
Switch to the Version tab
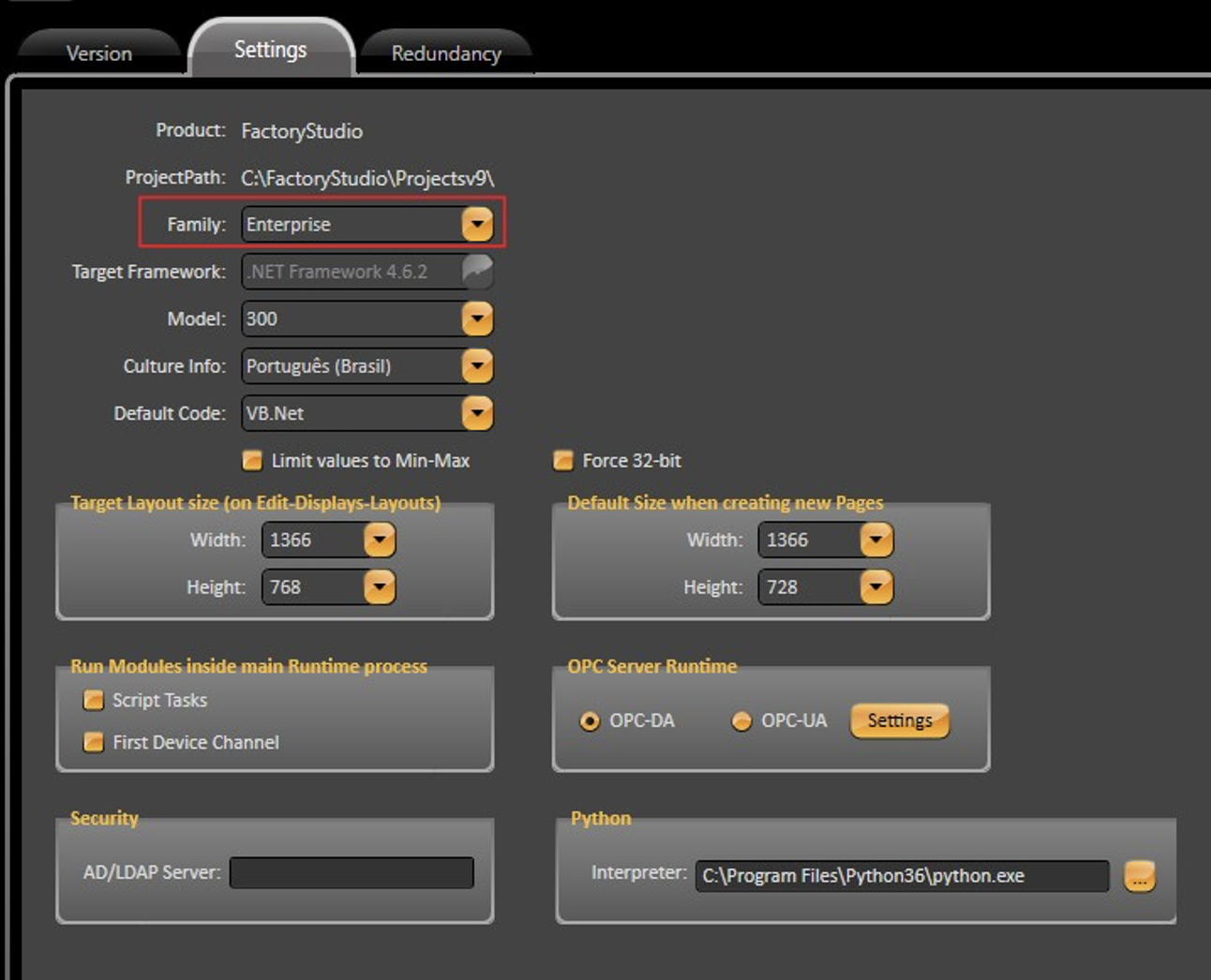pyautogui.click(x=98, y=52)
